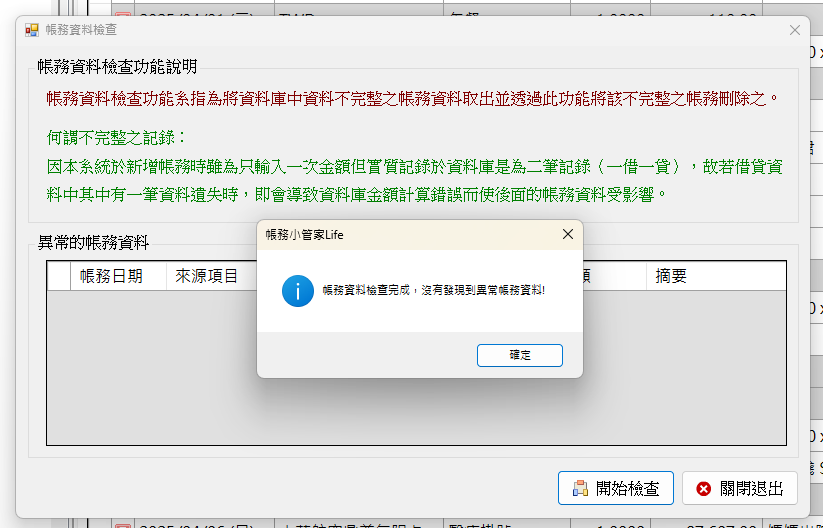Click the row selector header cell in the grid

point(59,276)
